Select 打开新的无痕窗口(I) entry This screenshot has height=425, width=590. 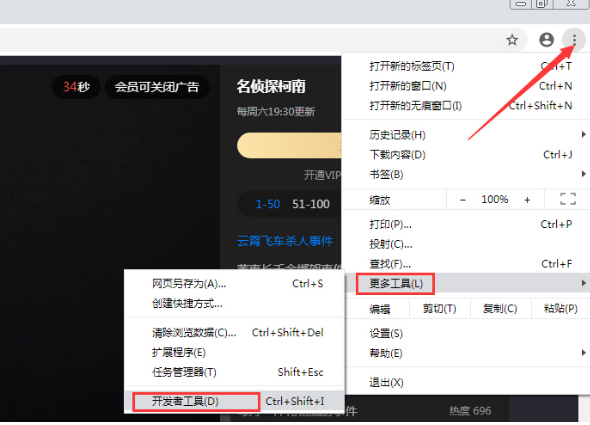pyautogui.click(x=467, y=106)
